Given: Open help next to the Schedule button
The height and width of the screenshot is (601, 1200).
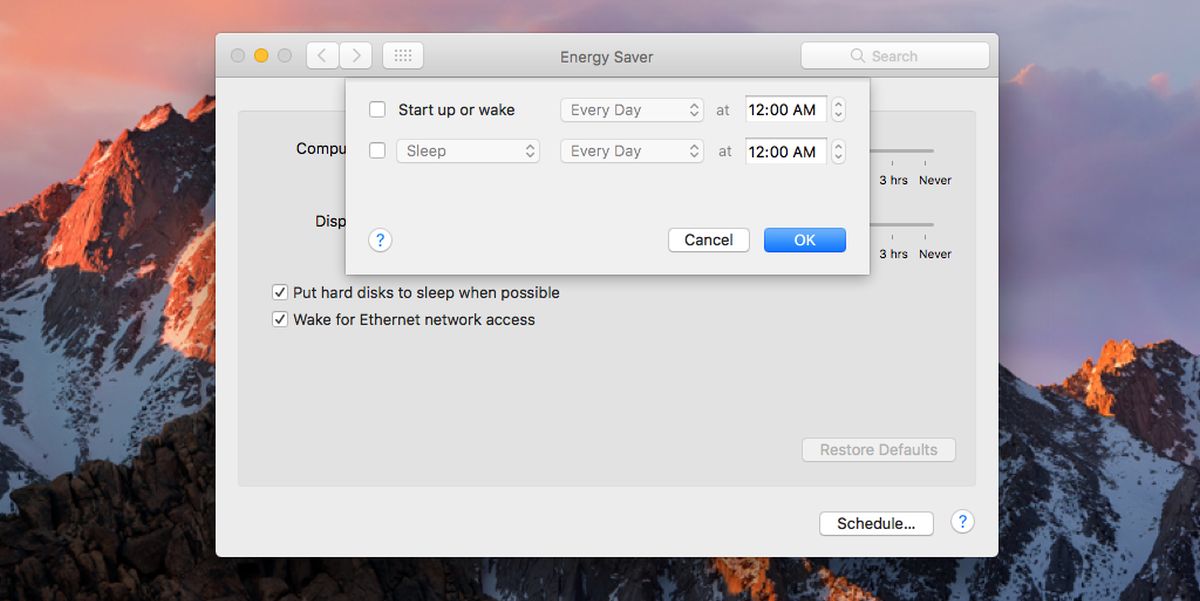Looking at the screenshot, I should [x=962, y=522].
